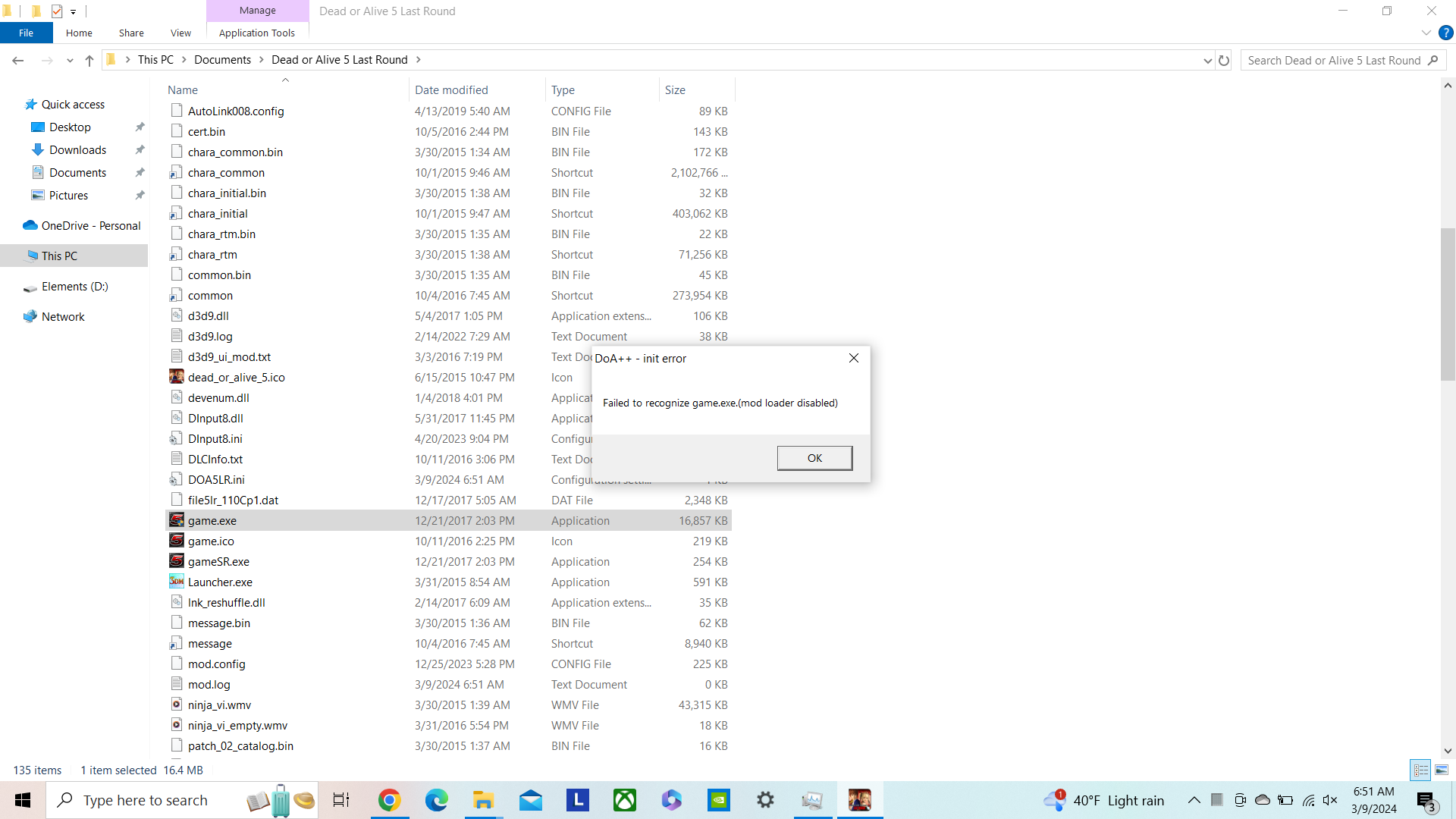Select the game.ico file icon
This screenshot has width=1456, height=819.
click(177, 541)
